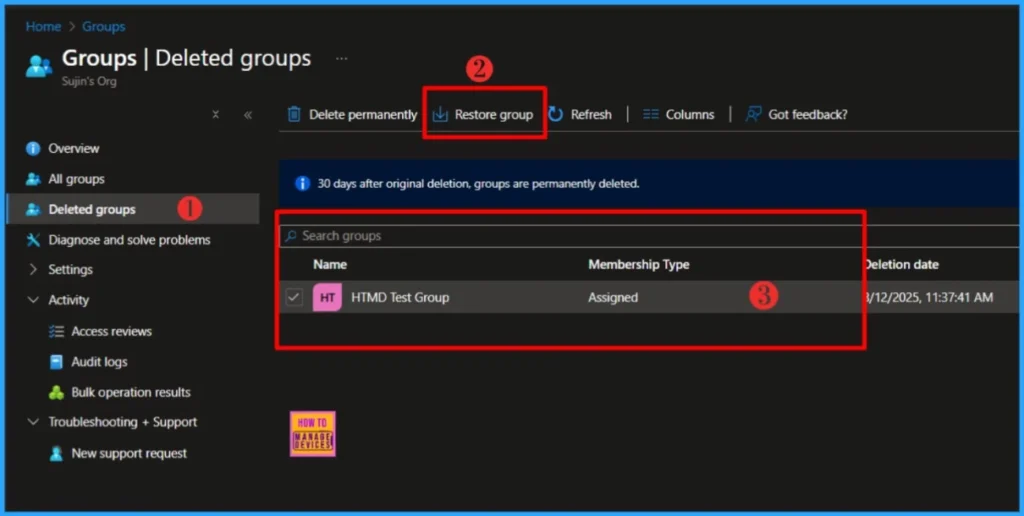This screenshot has width=1024, height=516.
Task: Click the Audit logs book icon
Action: (x=56, y=362)
